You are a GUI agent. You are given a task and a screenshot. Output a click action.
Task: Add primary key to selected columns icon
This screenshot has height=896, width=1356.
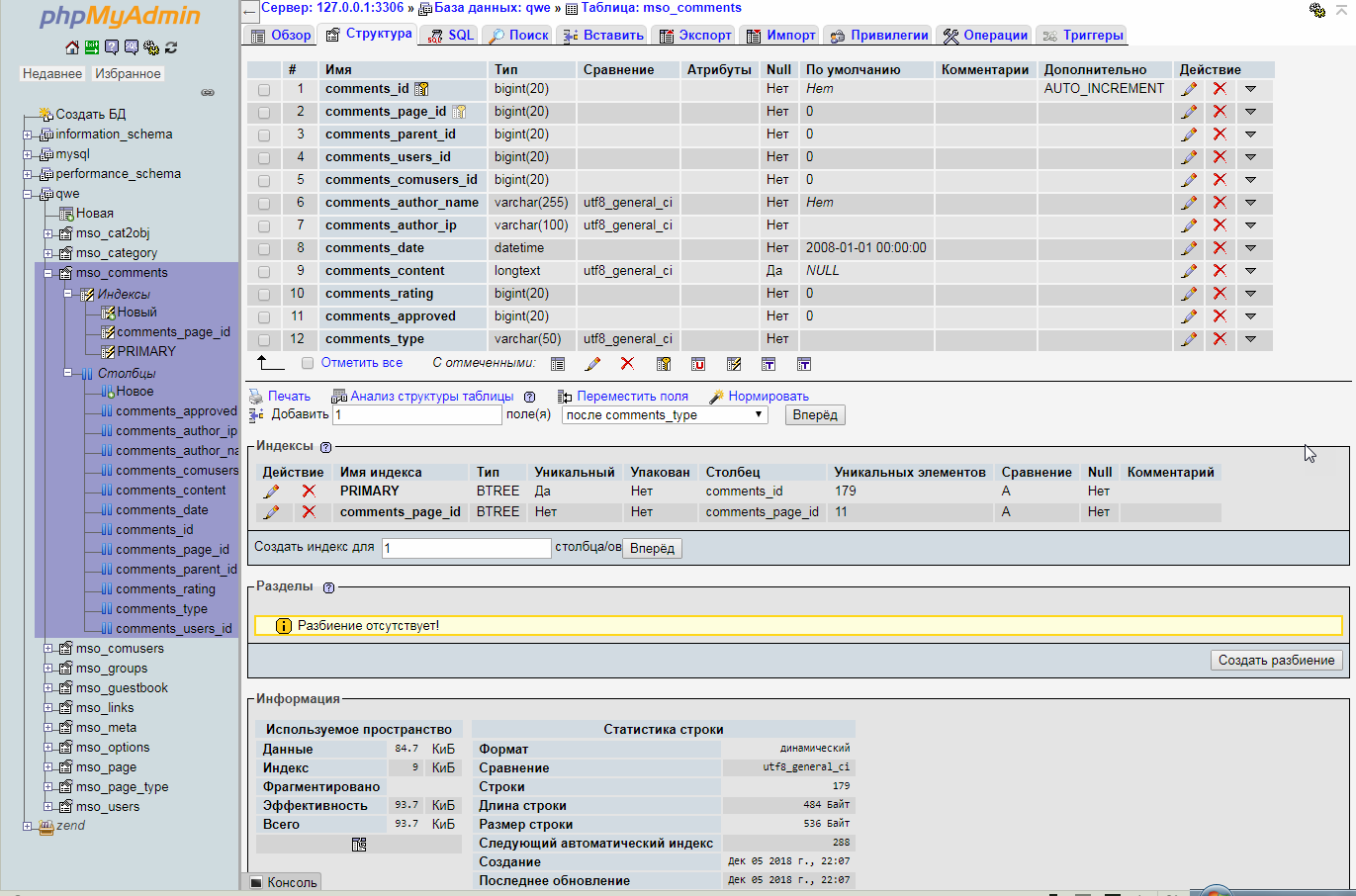coord(664,364)
